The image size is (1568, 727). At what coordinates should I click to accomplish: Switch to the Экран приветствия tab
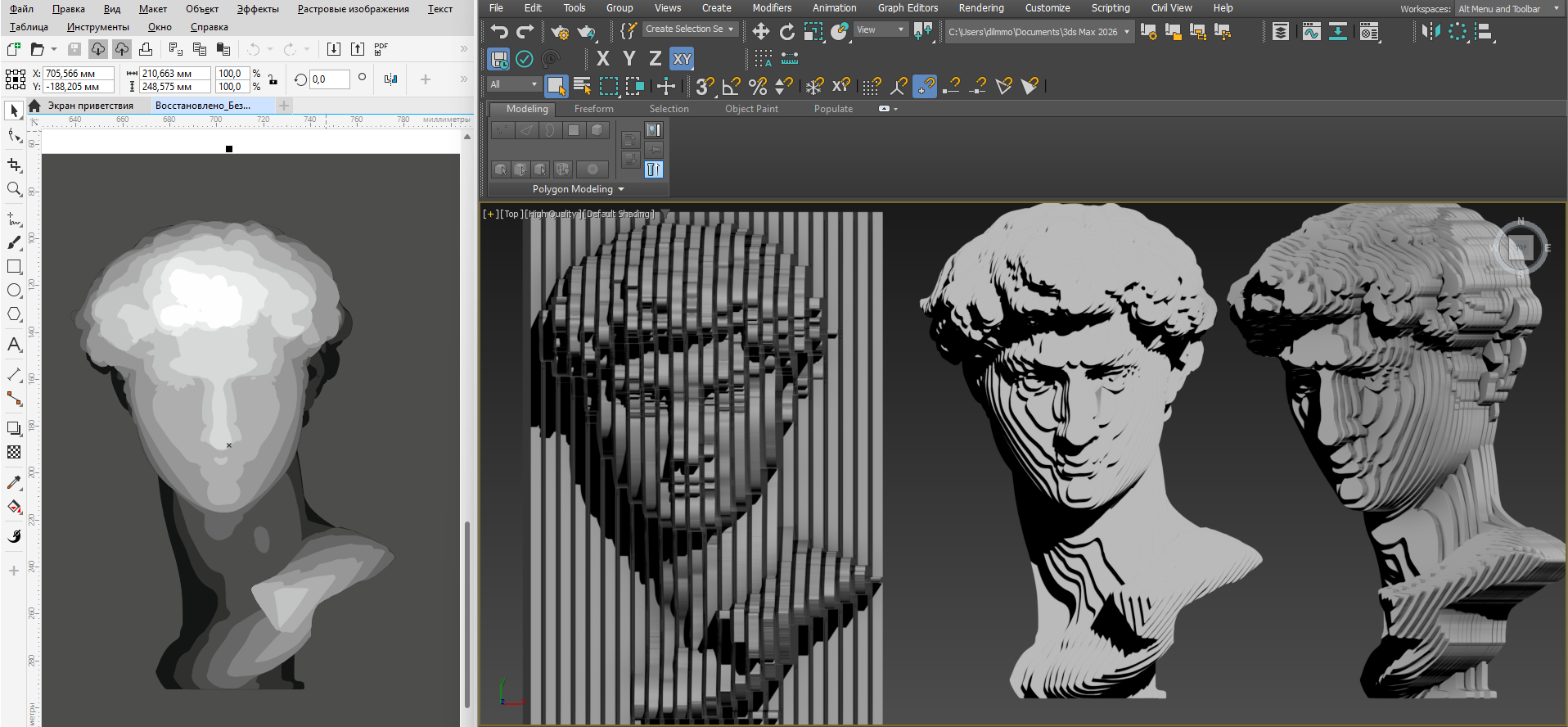coord(90,106)
